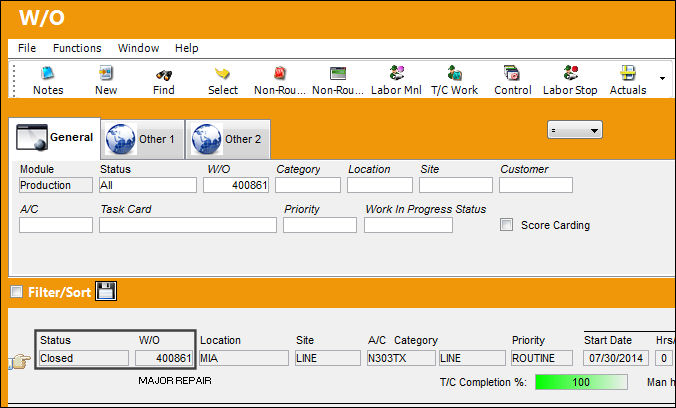Switch to the General tab
This screenshot has height=408, width=676.
click(55, 138)
